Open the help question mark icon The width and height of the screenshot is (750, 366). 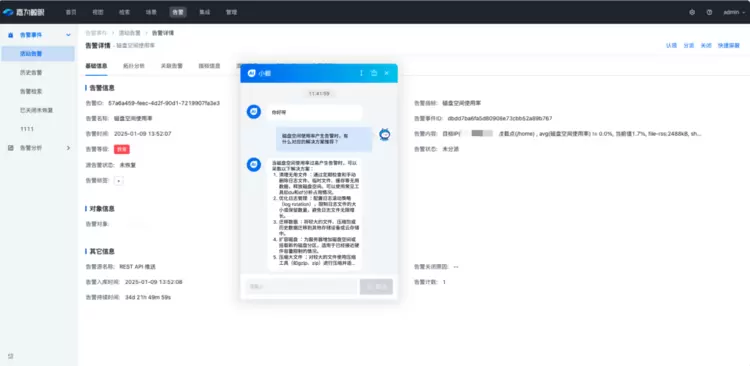(709, 12)
